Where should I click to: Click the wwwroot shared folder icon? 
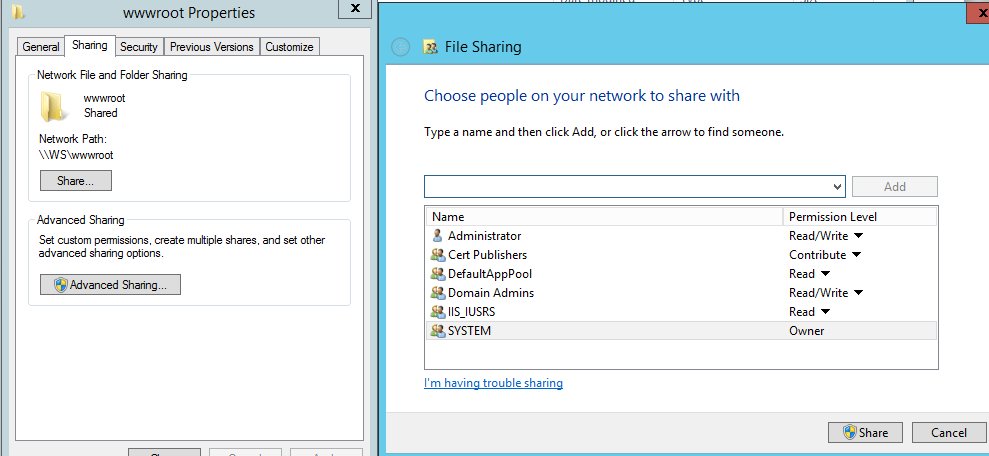pyautogui.click(x=53, y=106)
